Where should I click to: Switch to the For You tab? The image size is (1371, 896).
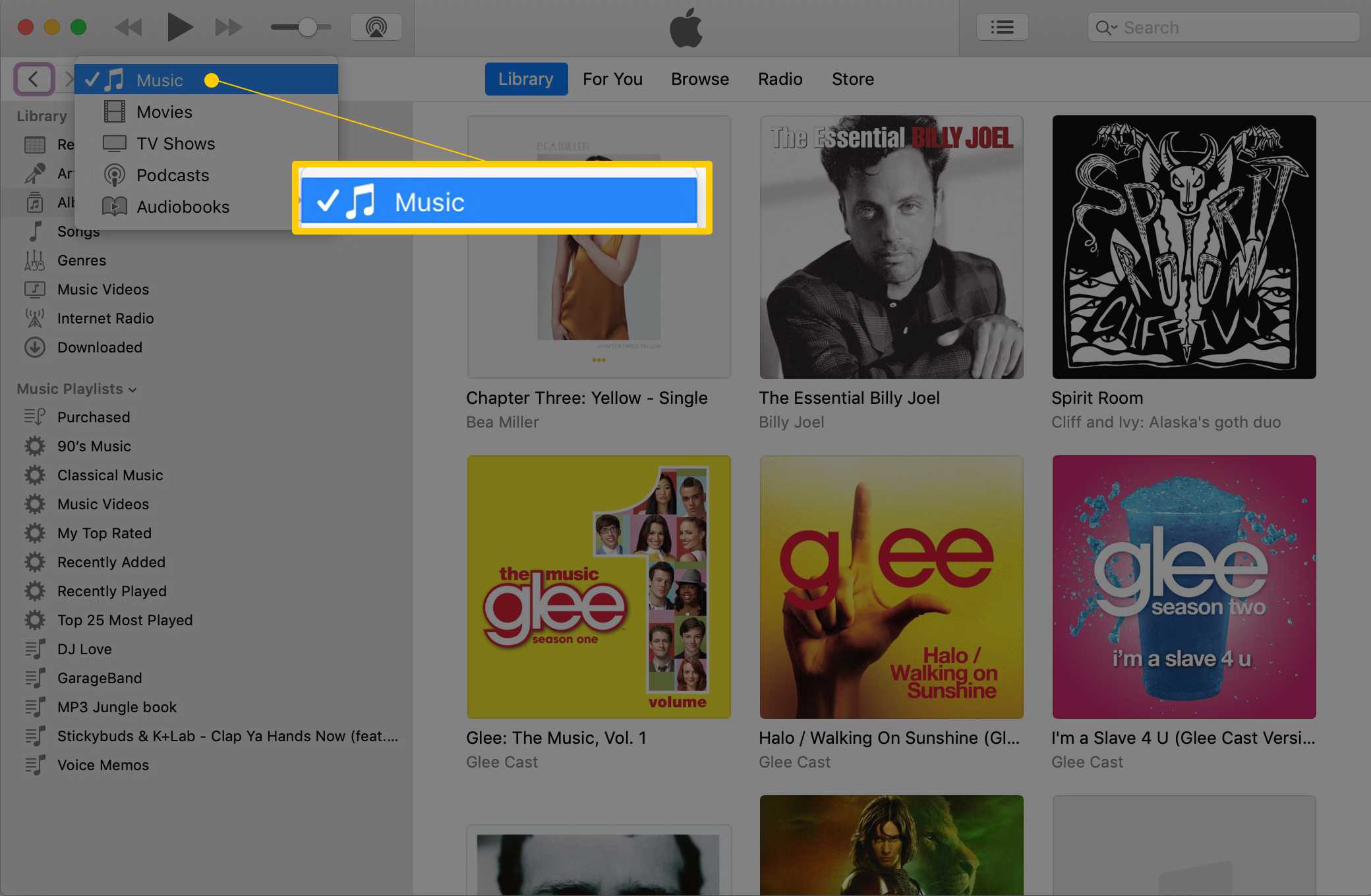612,79
